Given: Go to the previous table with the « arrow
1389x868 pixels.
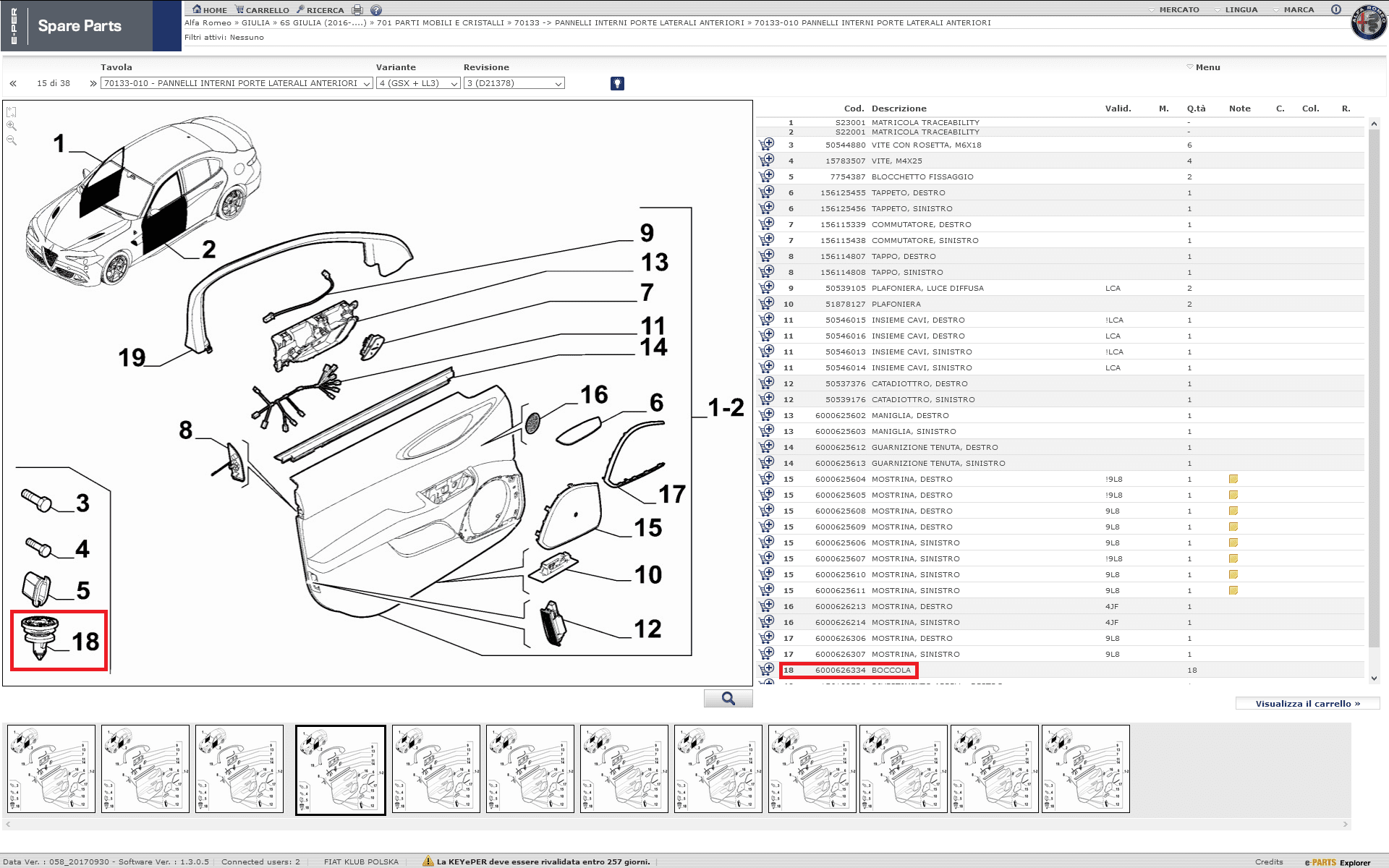Looking at the screenshot, I should coord(13,83).
